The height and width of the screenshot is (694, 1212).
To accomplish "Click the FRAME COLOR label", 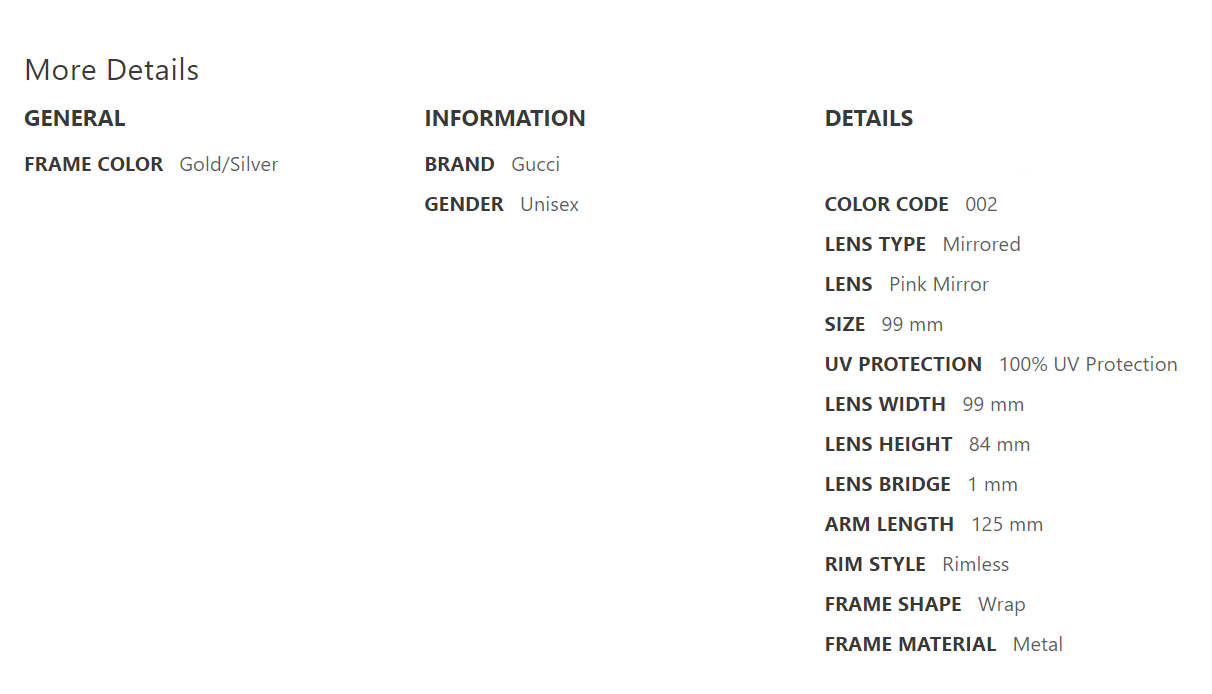I will click(93, 164).
